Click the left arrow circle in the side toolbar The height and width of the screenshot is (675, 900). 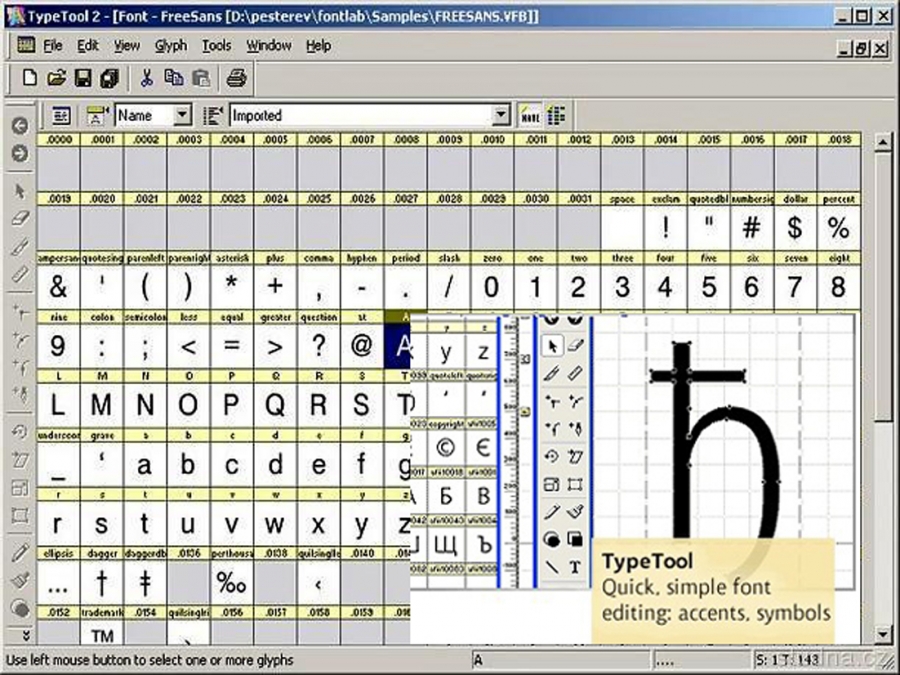(20, 126)
